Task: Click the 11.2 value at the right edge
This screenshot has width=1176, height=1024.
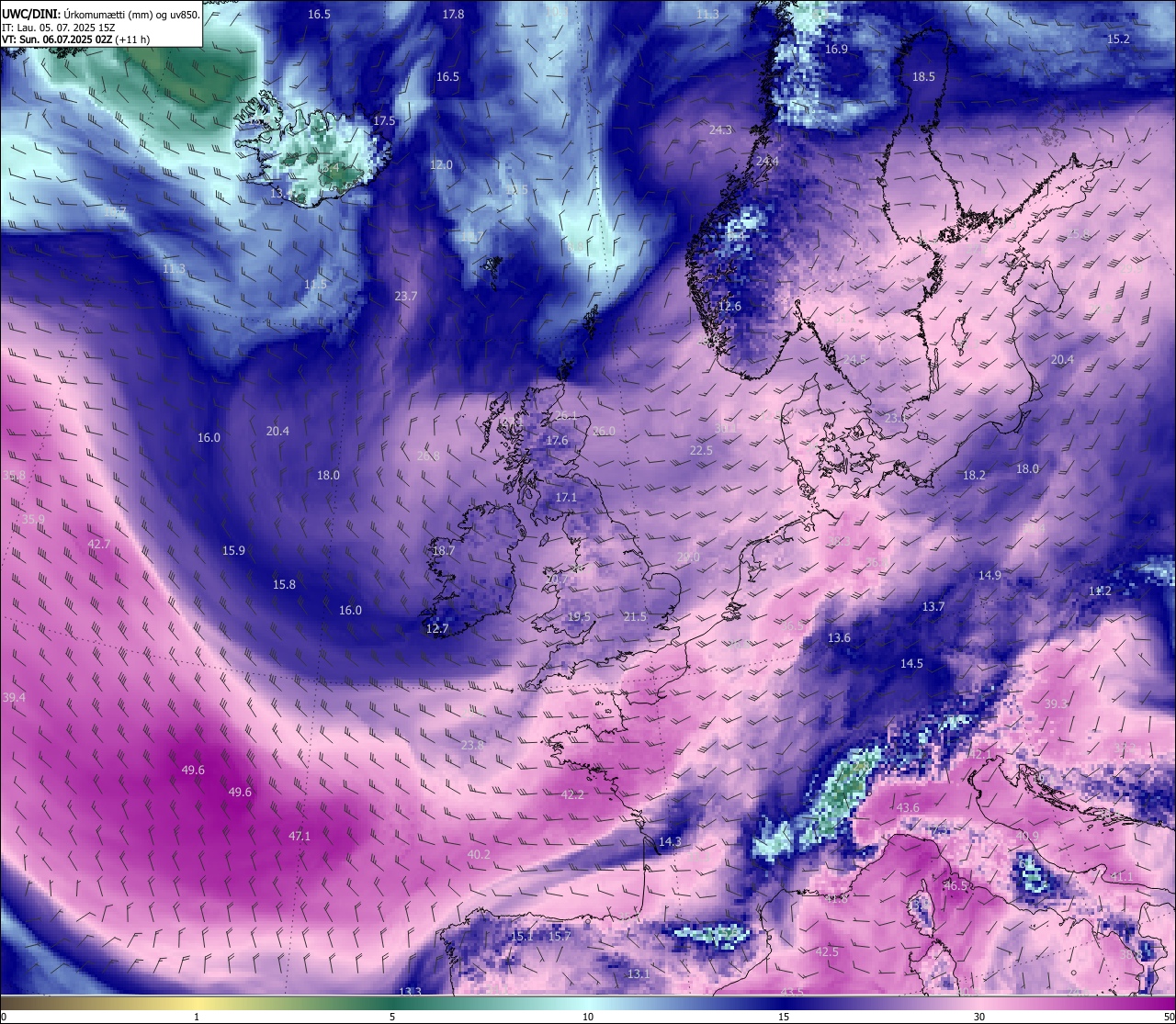Action: point(1100,591)
